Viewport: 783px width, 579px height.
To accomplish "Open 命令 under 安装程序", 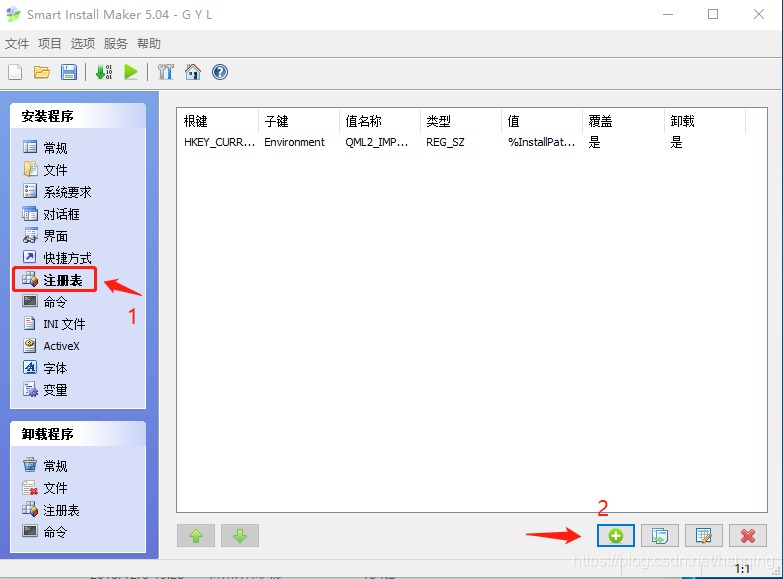I will [x=45, y=302].
